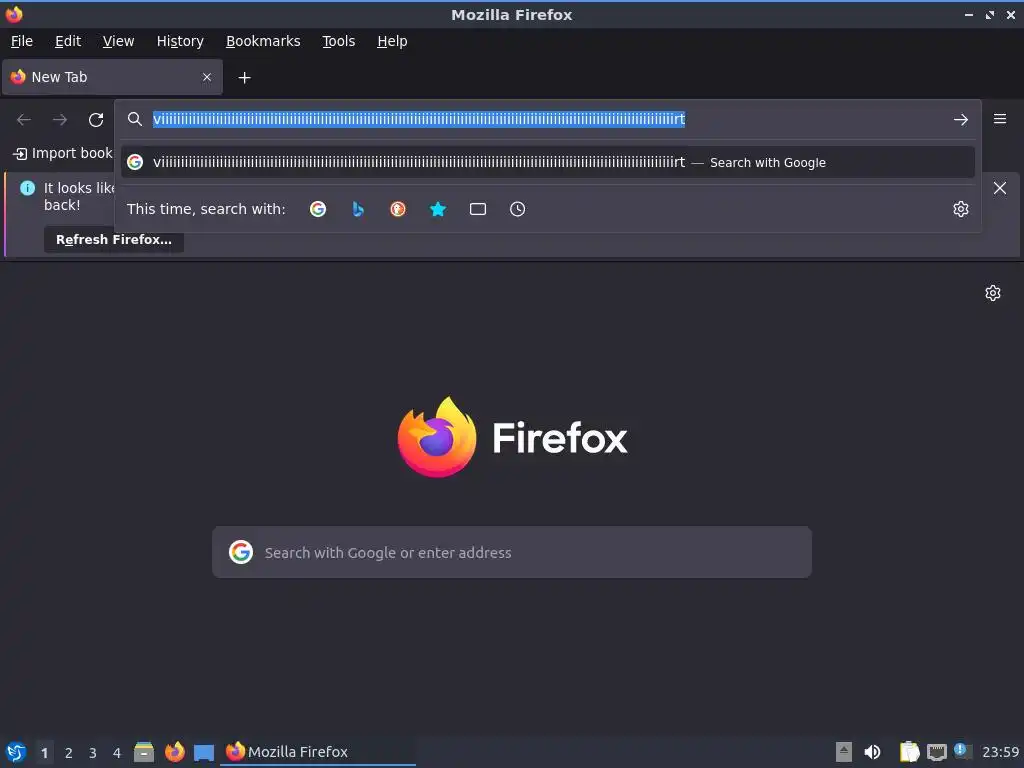Launch Firefox from the taskbar quicklaunch
This screenshot has height=768, width=1024.
pyautogui.click(x=174, y=752)
